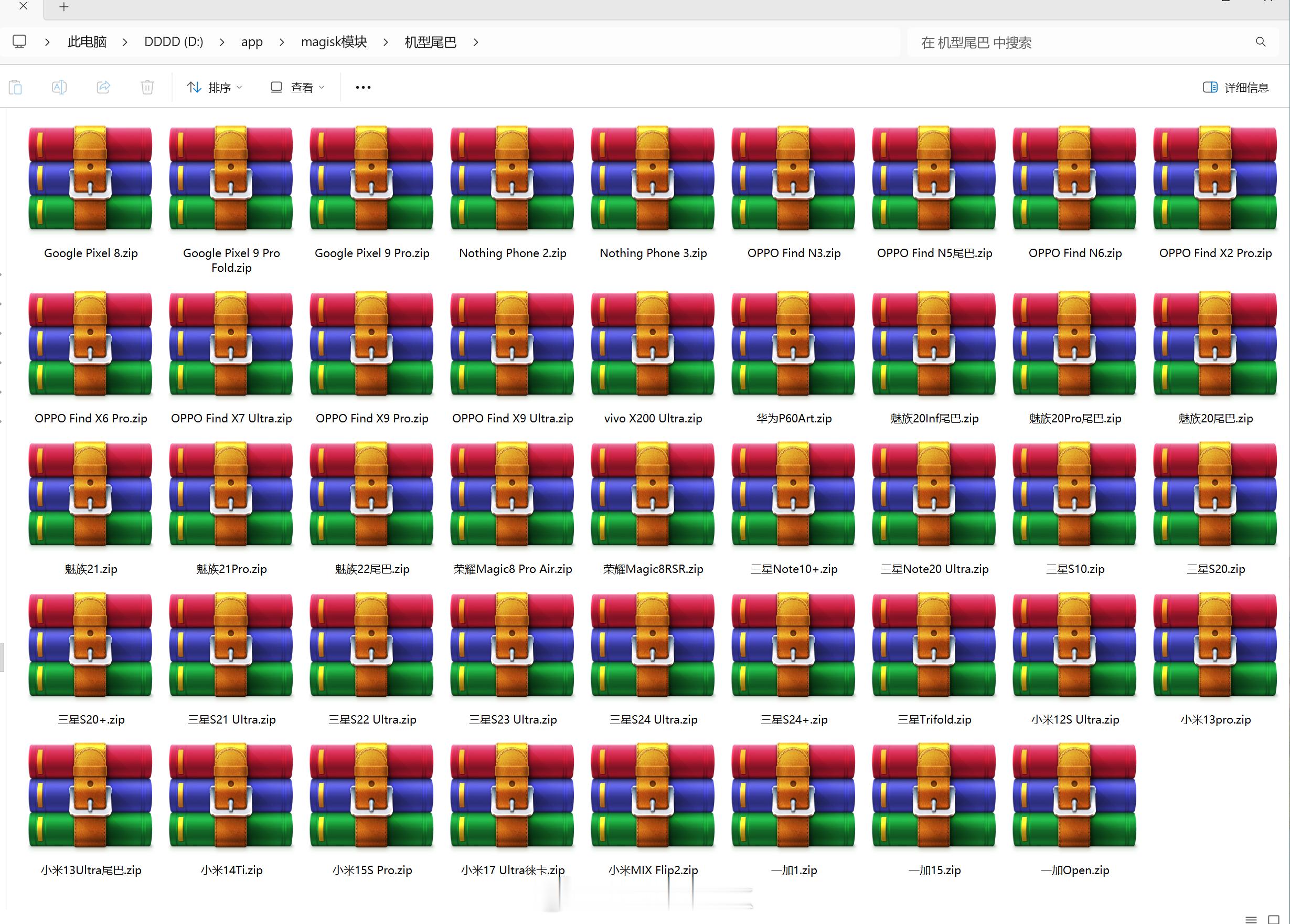Switch to large thumbnails view icon
The image size is (1290, 924).
pyautogui.click(x=1274, y=919)
